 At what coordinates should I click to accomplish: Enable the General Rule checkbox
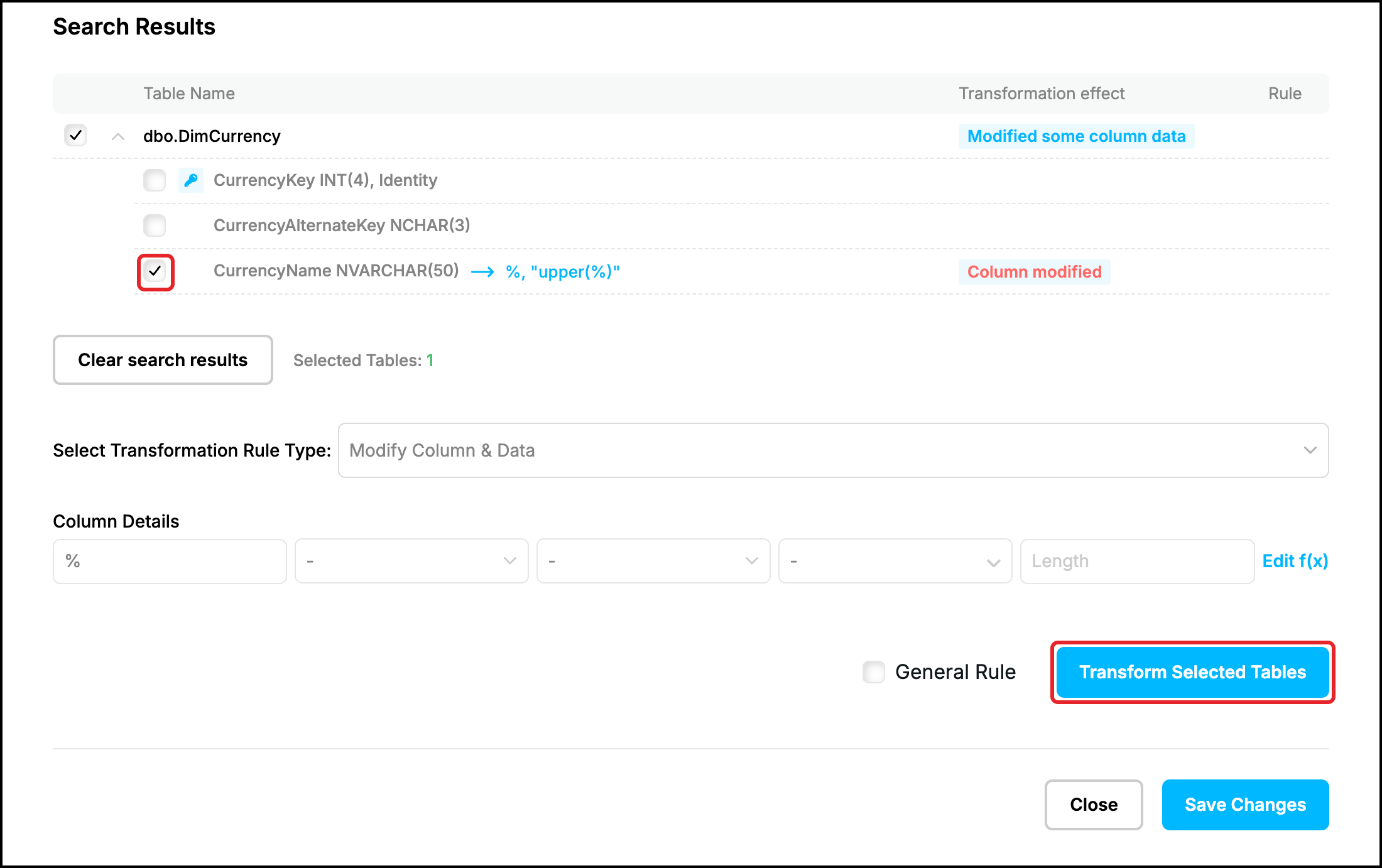[x=874, y=672]
